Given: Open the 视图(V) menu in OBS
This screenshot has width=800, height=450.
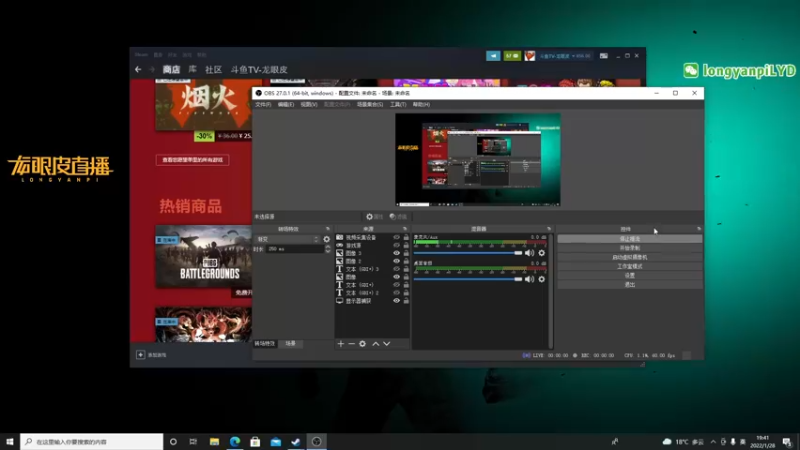Looking at the screenshot, I should [x=309, y=105].
